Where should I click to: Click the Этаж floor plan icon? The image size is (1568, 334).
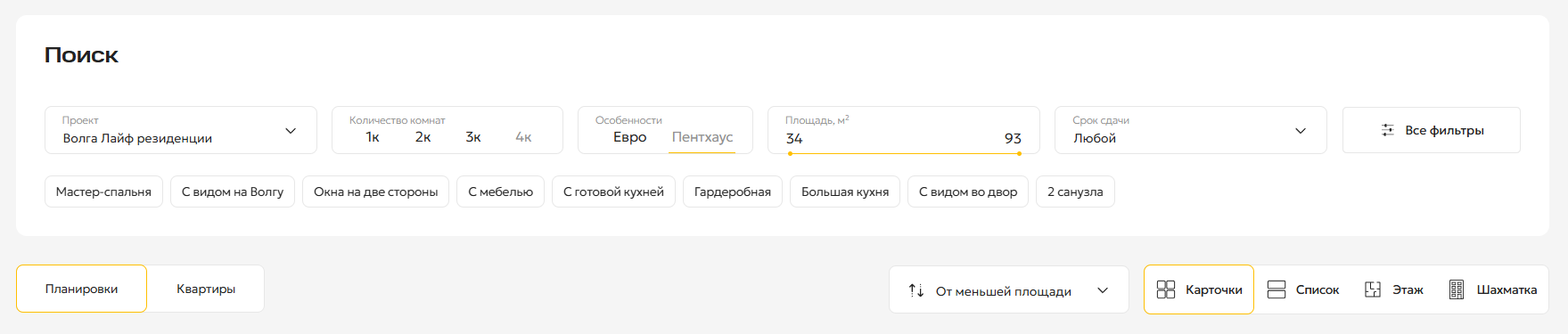pyautogui.click(x=1373, y=289)
